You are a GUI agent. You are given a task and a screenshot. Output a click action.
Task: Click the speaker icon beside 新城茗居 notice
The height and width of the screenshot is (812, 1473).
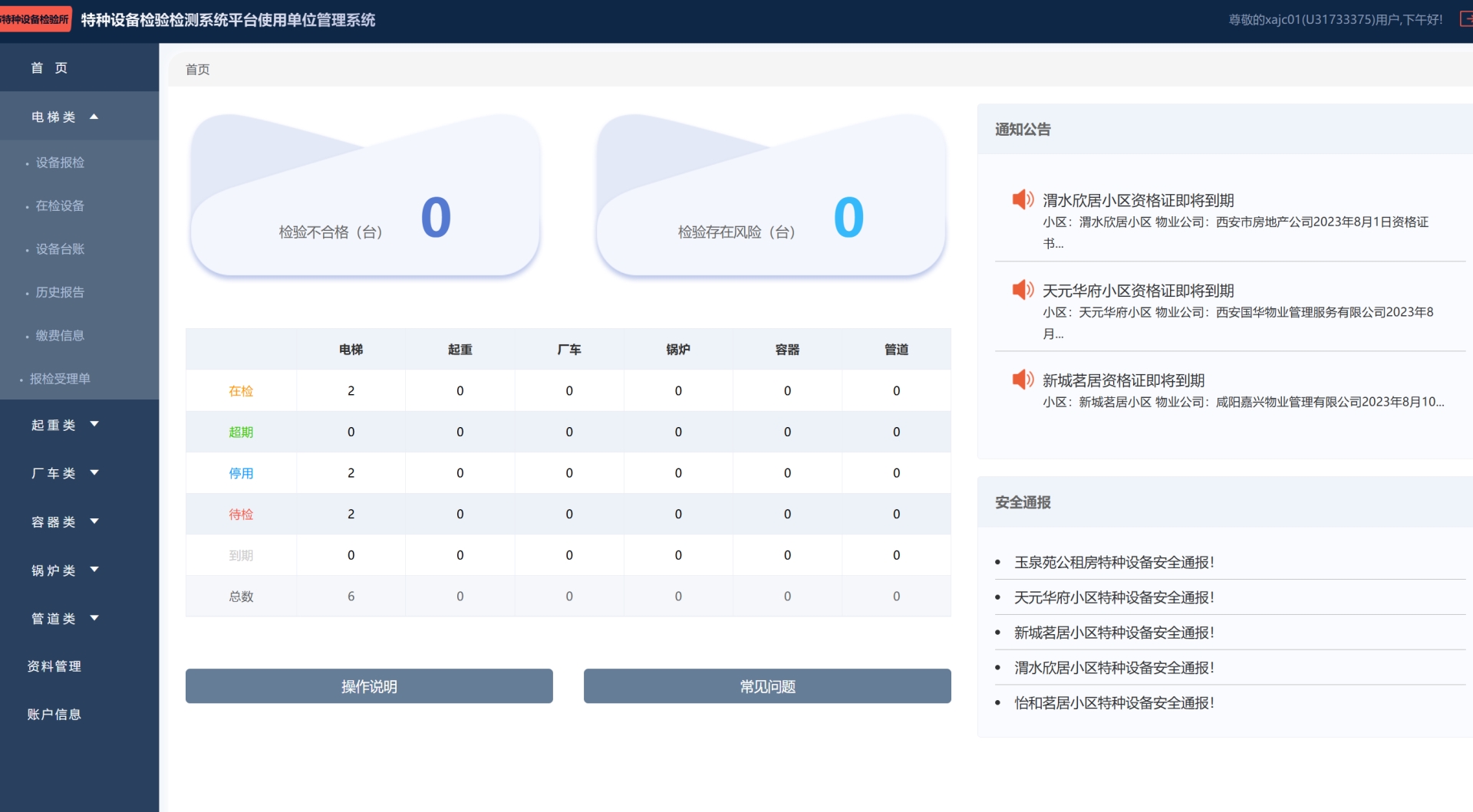[1023, 380]
